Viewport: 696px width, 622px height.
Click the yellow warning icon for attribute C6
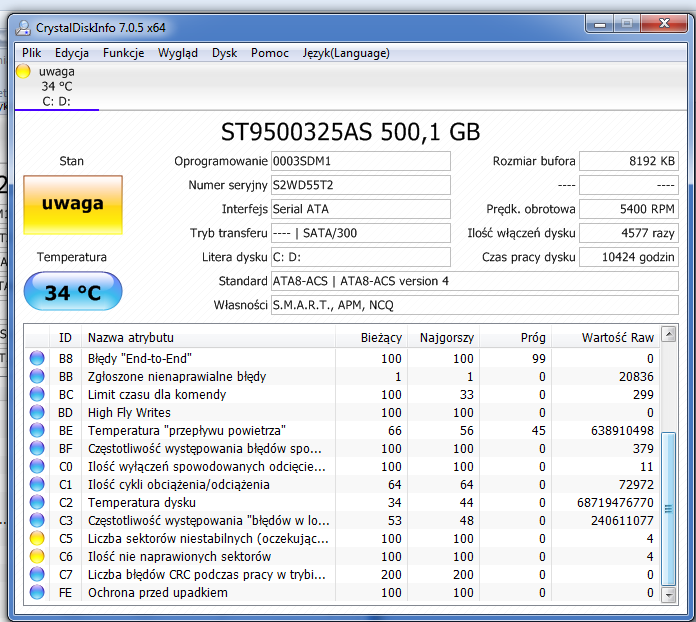[x=37, y=556]
